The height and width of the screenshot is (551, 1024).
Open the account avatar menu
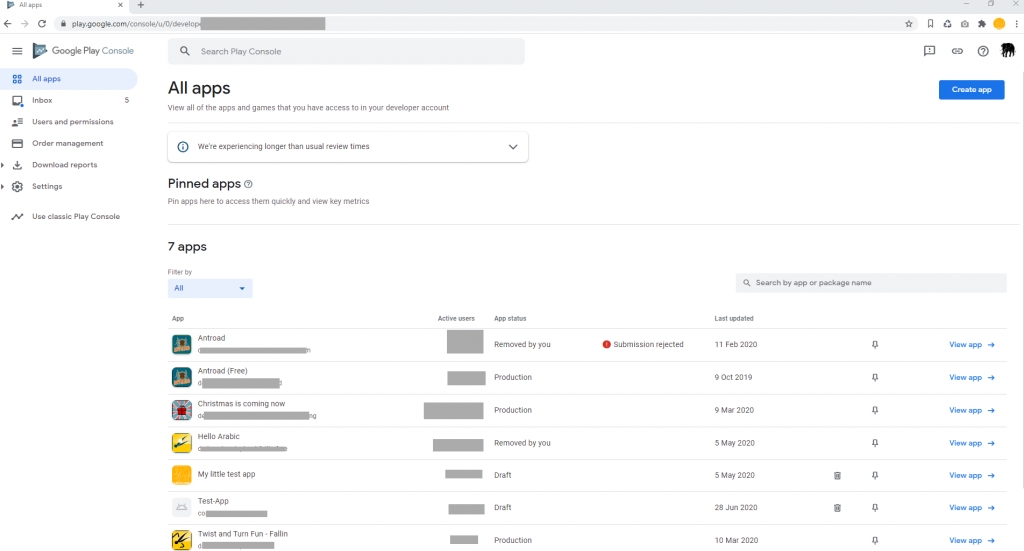[x=1008, y=50]
